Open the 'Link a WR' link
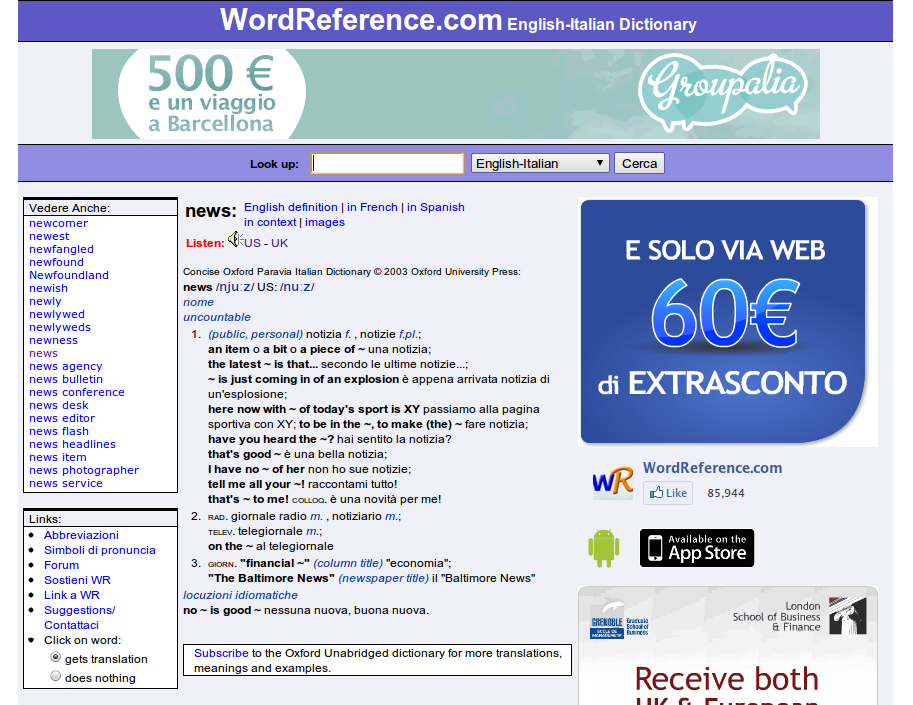Screen dimensions: 913x705 72,596
